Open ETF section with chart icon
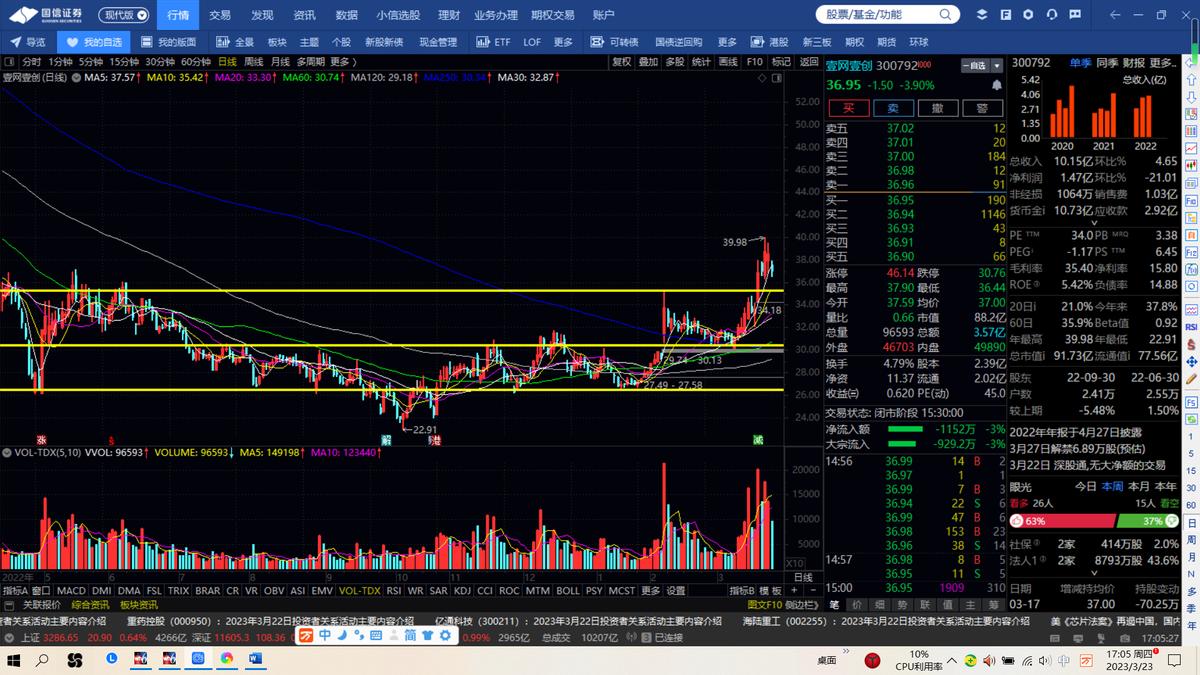This screenshot has width=1200, height=675. (x=493, y=42)
